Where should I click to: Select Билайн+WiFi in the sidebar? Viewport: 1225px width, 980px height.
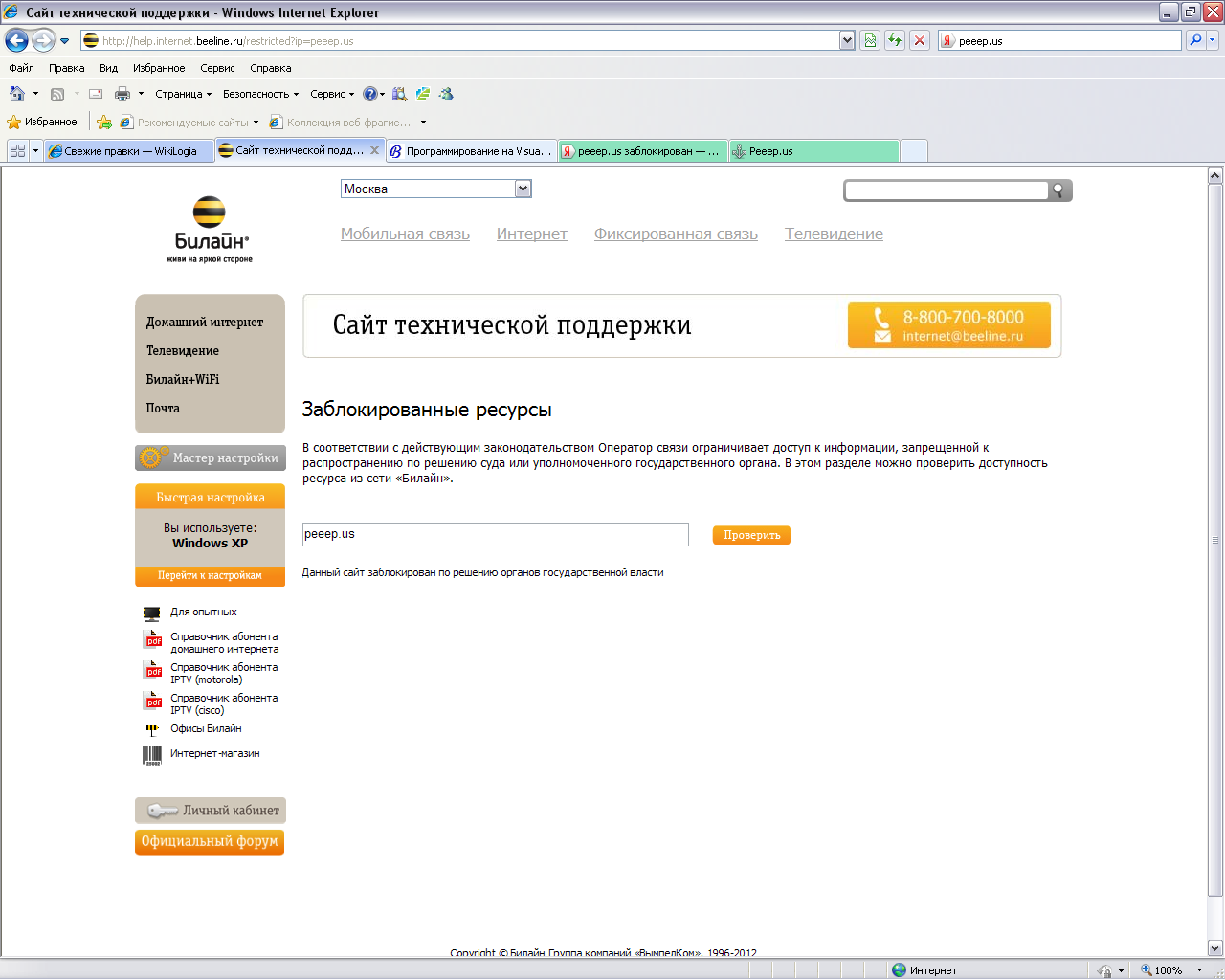click(183, 380)
